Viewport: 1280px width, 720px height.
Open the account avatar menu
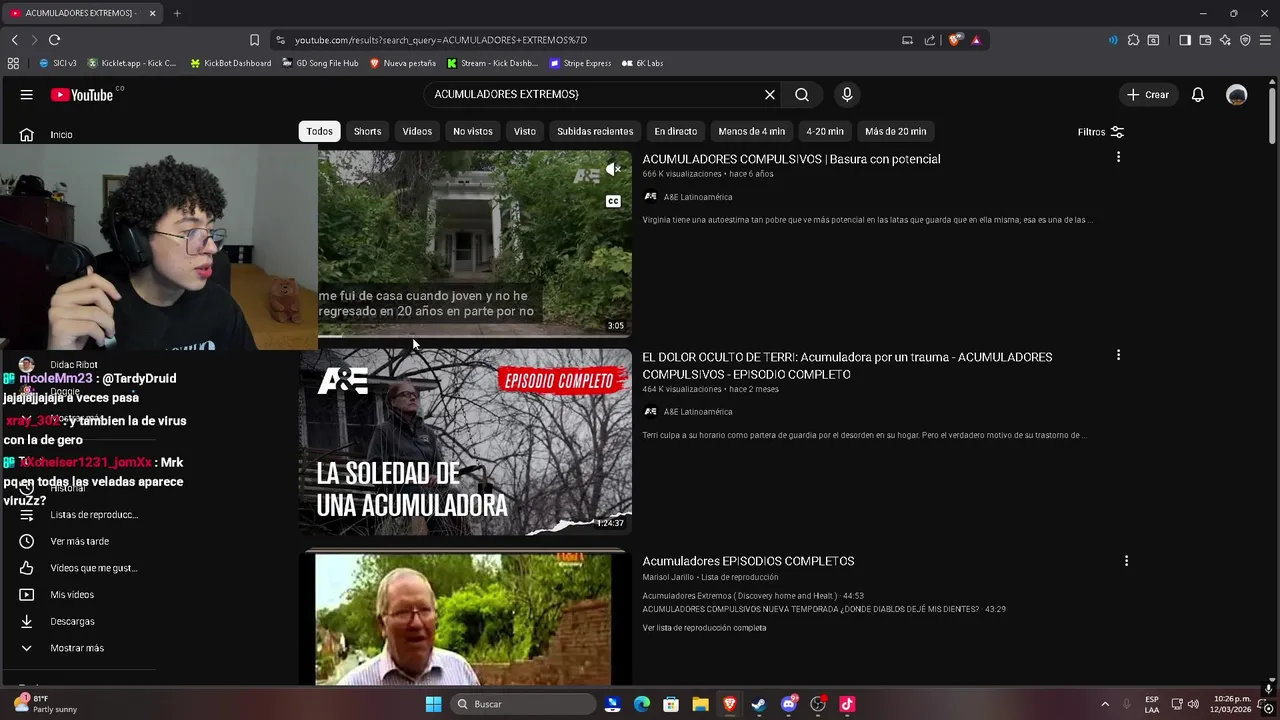(x=1237, y=95)
